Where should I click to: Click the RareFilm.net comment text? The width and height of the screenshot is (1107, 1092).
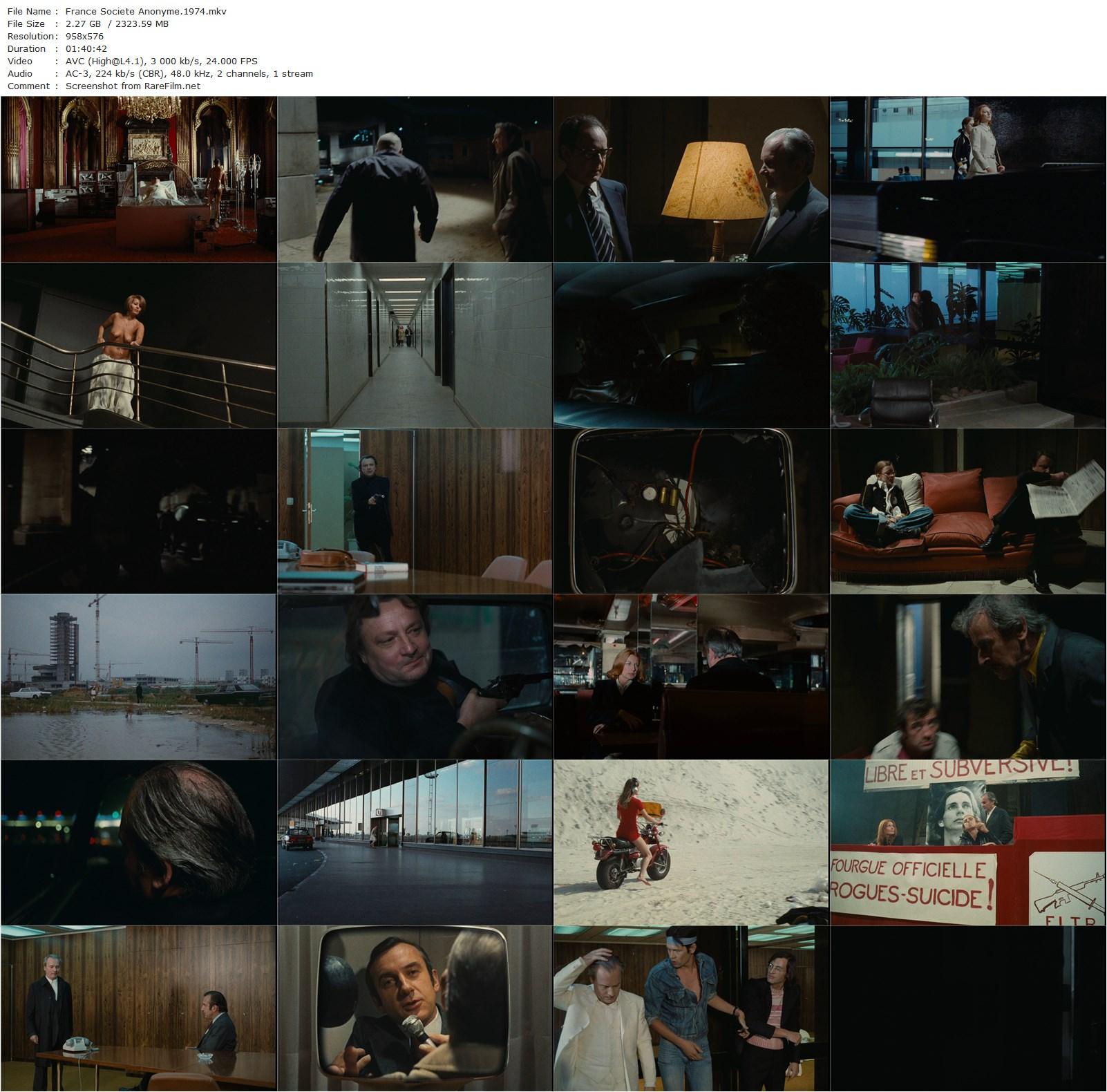coord(133,86)
